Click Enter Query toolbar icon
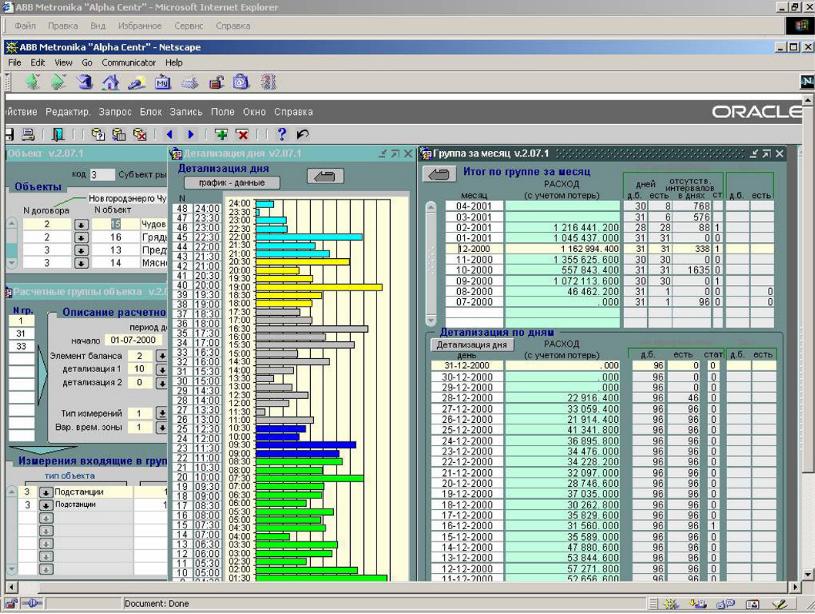The width and height of the screenshot is (815, 614). [98, 135]
